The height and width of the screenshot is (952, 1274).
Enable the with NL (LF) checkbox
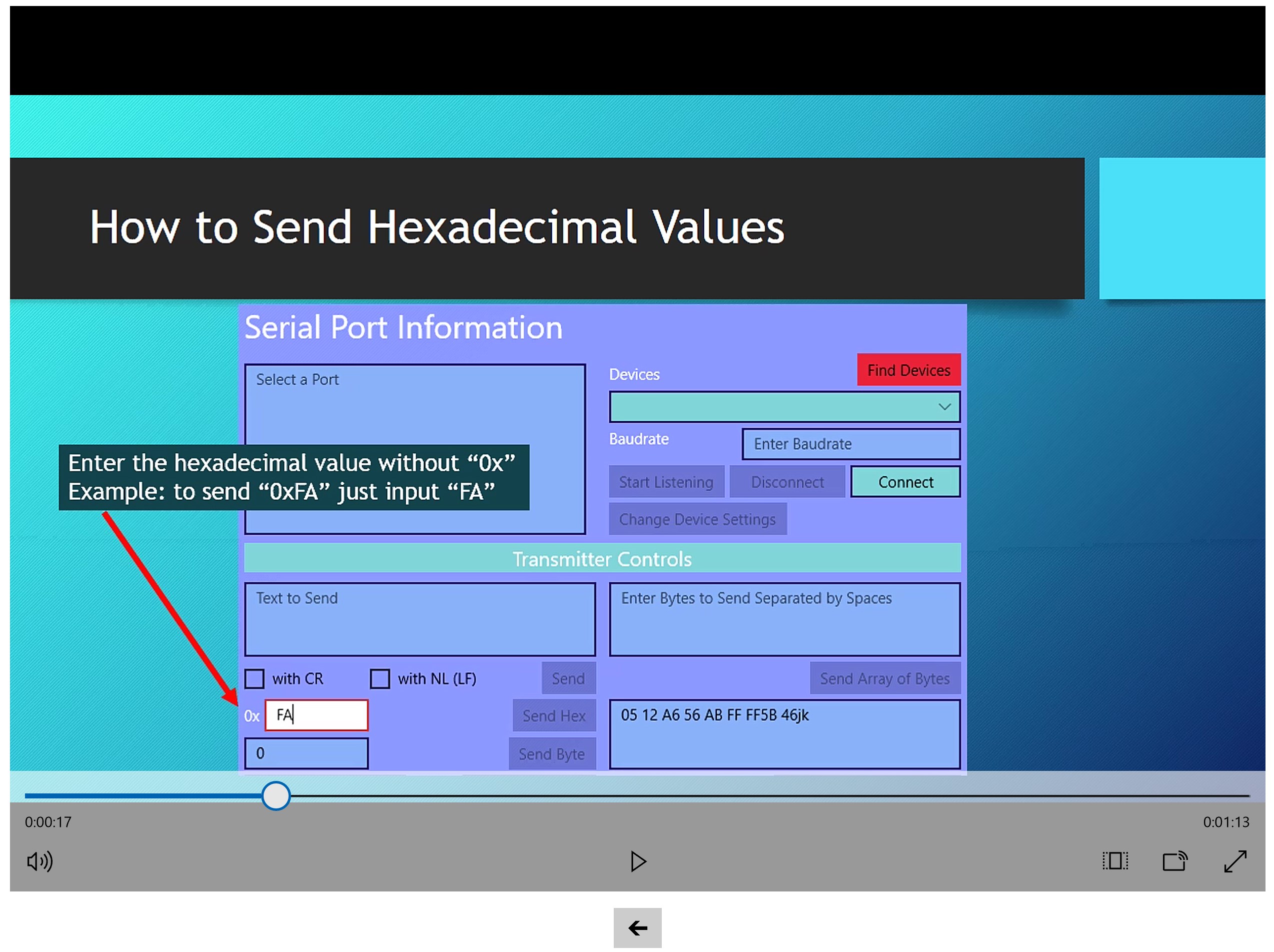point(380,678)
